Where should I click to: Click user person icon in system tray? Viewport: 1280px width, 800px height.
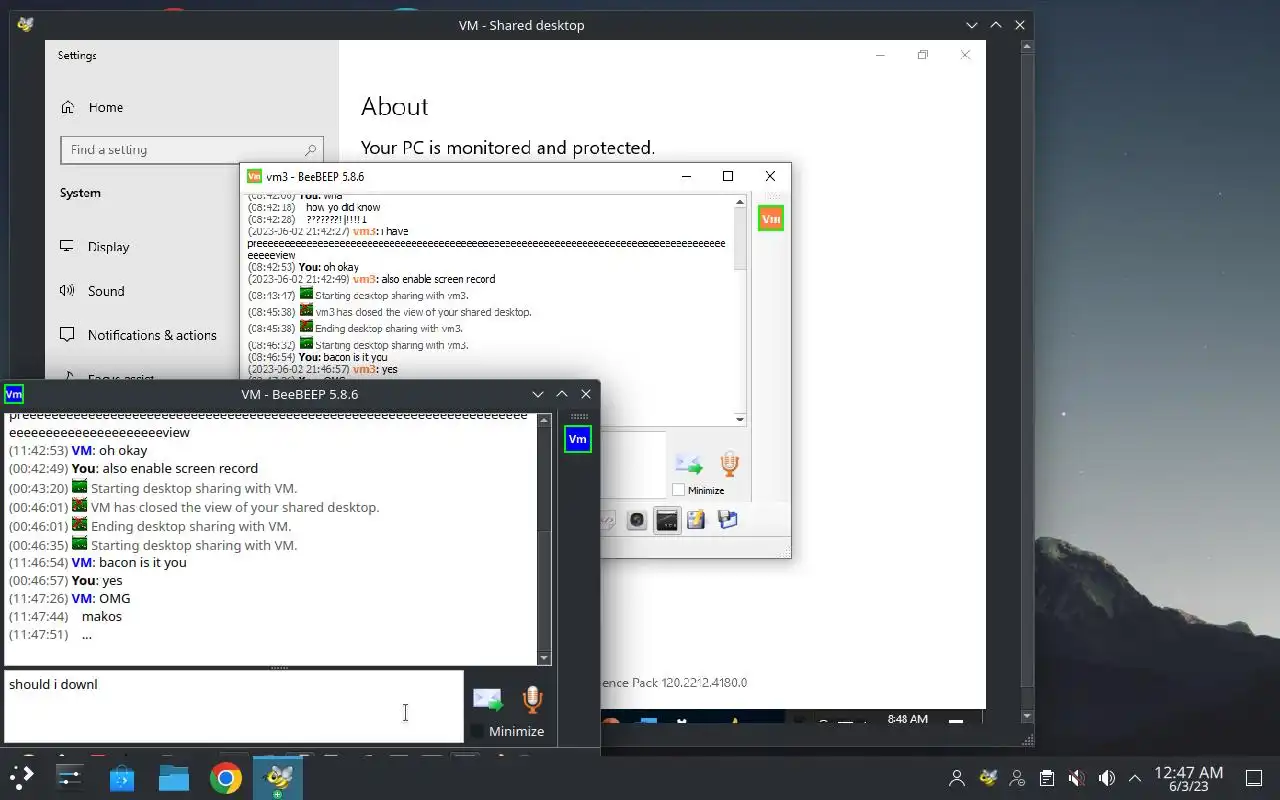pyautogui.click(x=957, y=778)
